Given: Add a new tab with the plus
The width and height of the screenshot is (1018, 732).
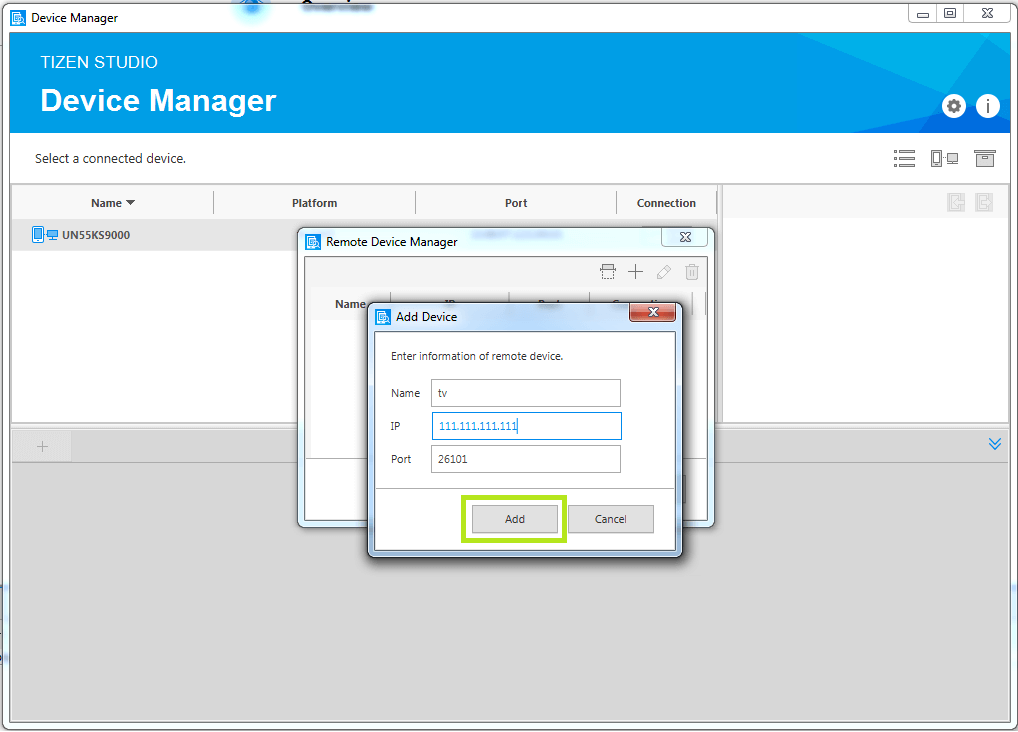Looking at the screenshot, I should 42,447.
